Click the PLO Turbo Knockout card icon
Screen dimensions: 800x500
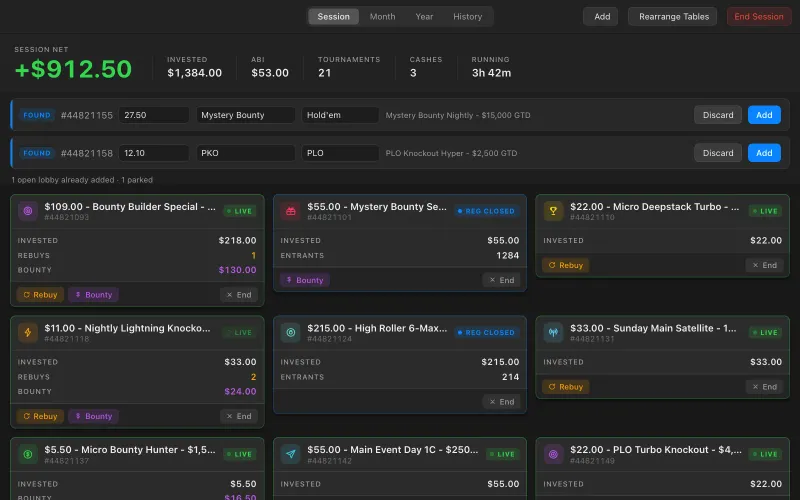tap(554, 454)
